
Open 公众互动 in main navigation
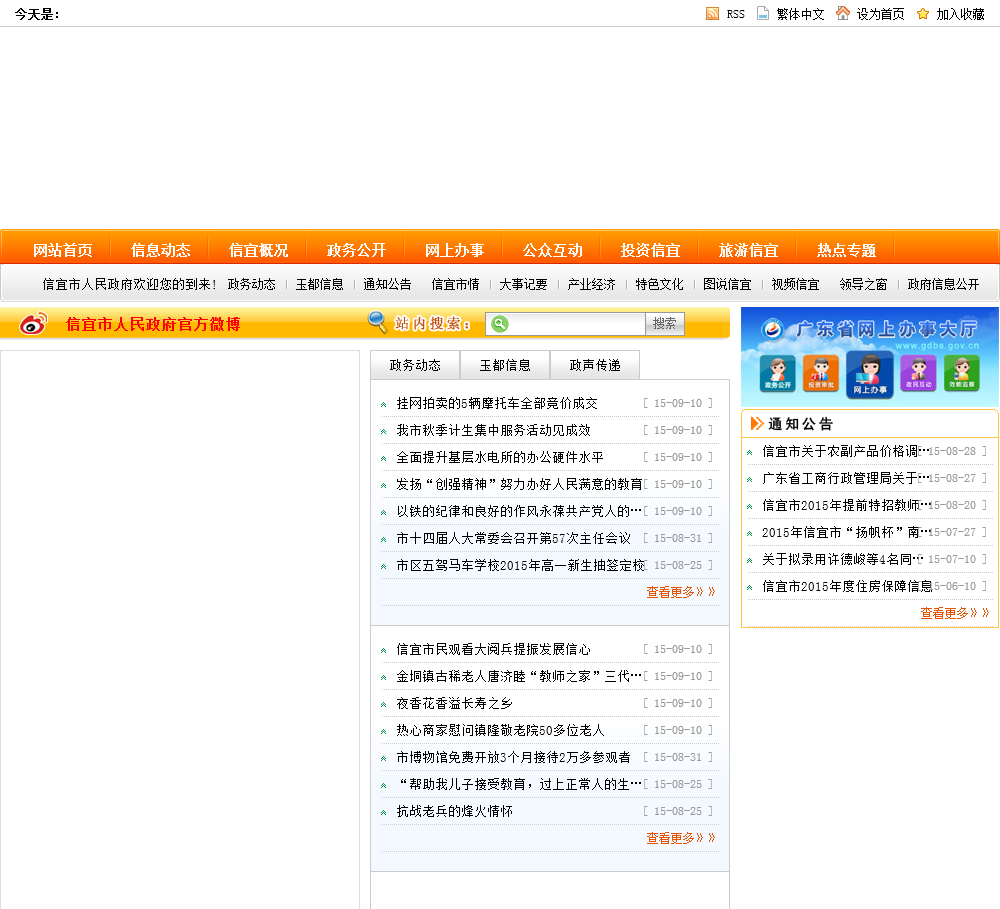point(552,250)
